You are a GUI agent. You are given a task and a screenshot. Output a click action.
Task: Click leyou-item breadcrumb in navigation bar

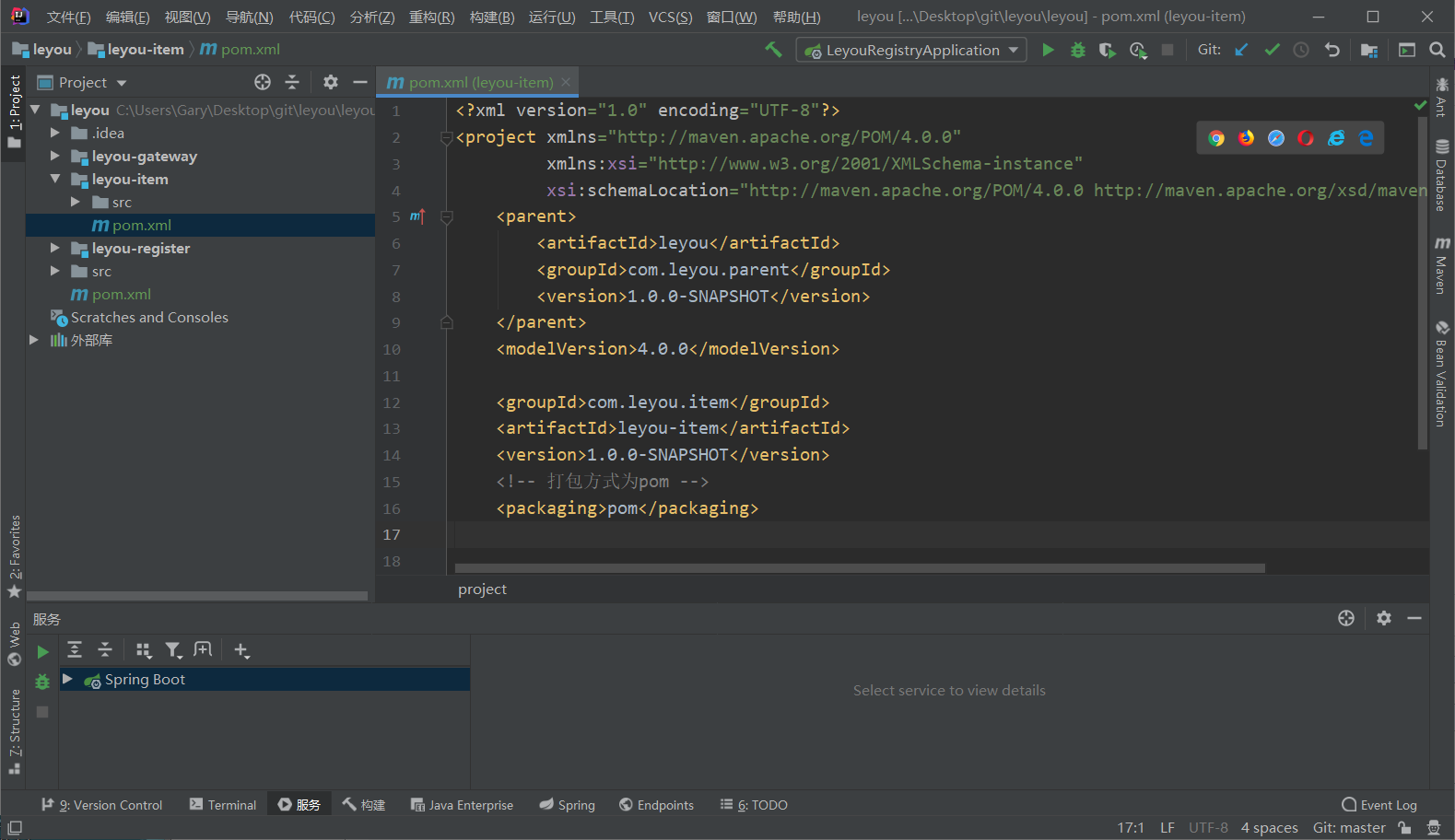point(136,50)
